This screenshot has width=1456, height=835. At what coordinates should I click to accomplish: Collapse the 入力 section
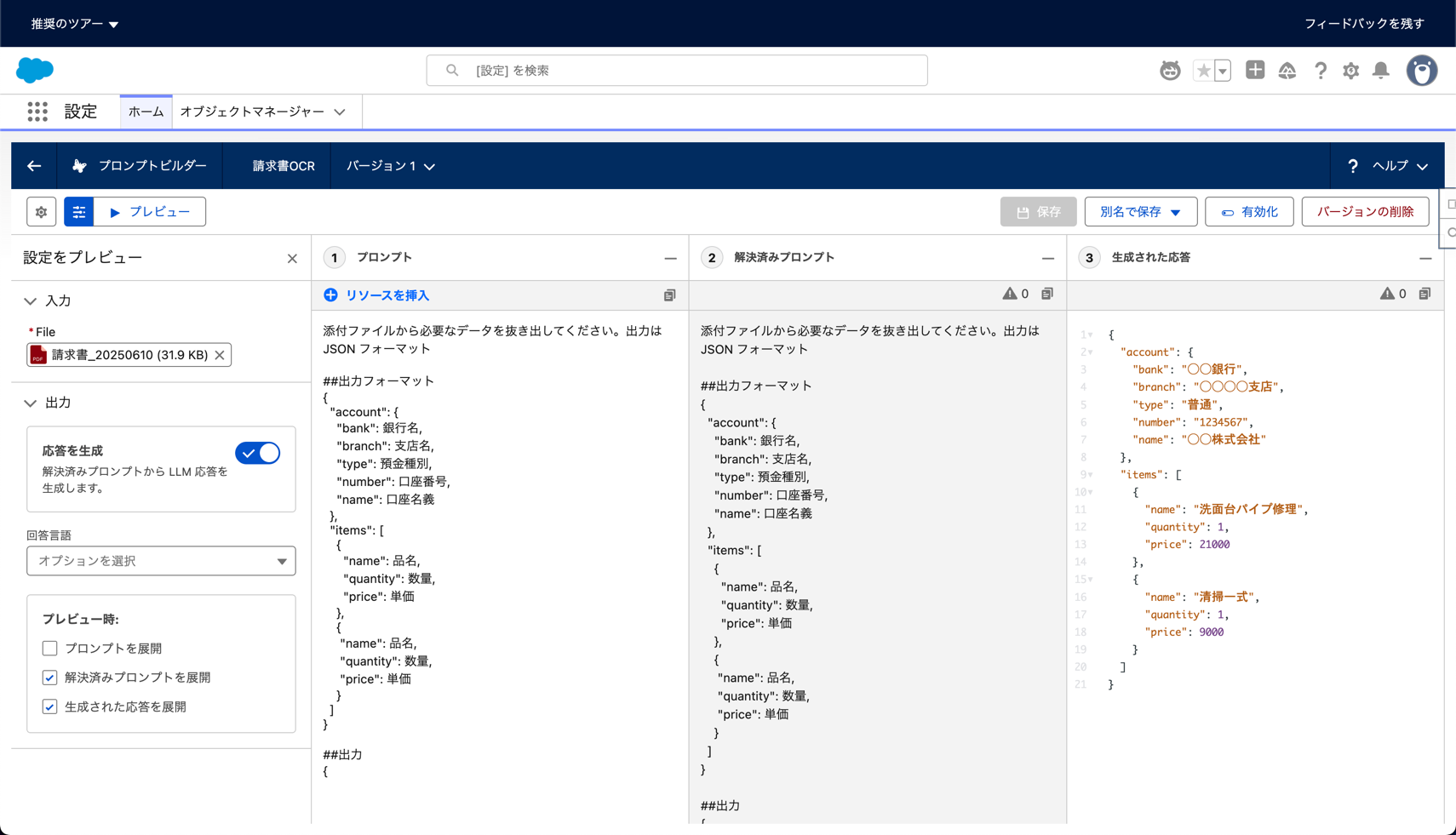pyautogui.click(x=31, y=301)
